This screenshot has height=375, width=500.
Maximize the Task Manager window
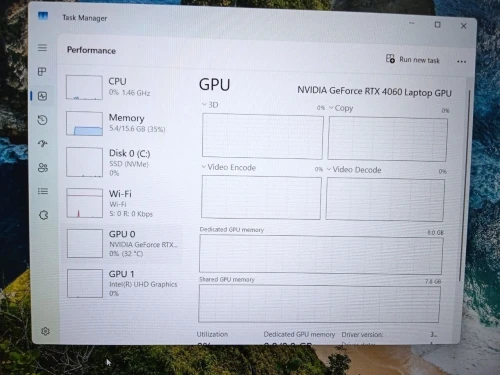click(x=438, y=25)
